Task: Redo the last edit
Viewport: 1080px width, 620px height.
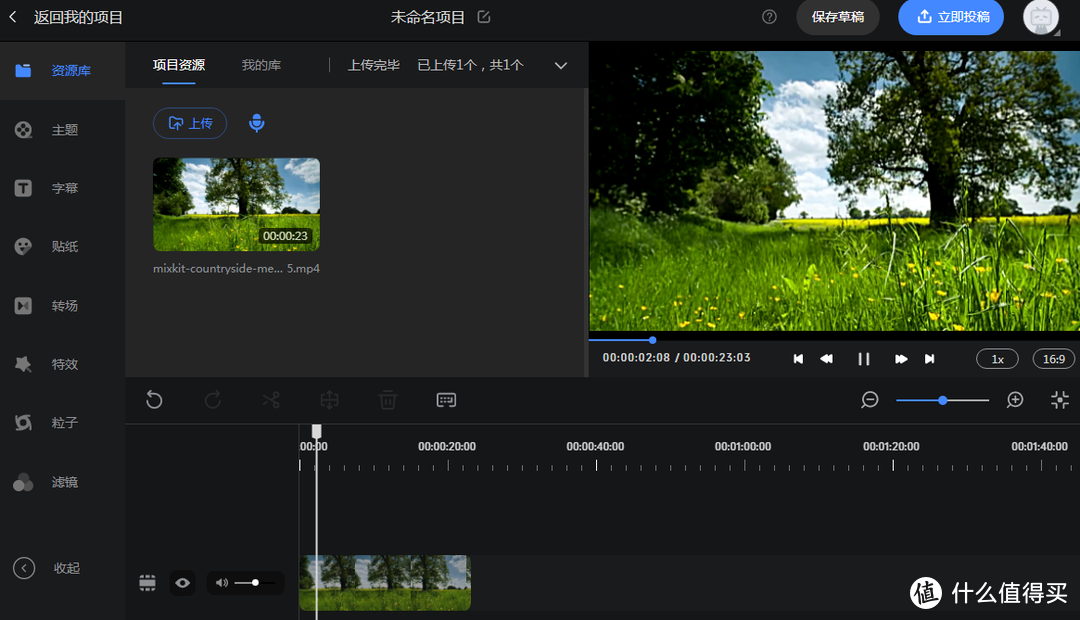Action: (213, 400)
